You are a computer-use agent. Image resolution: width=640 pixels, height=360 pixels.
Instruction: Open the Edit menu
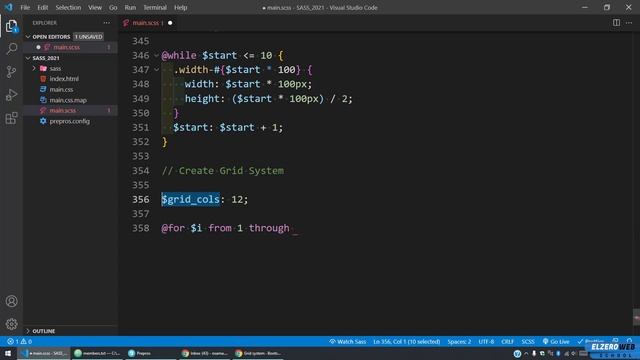click(x=42, y=7)
